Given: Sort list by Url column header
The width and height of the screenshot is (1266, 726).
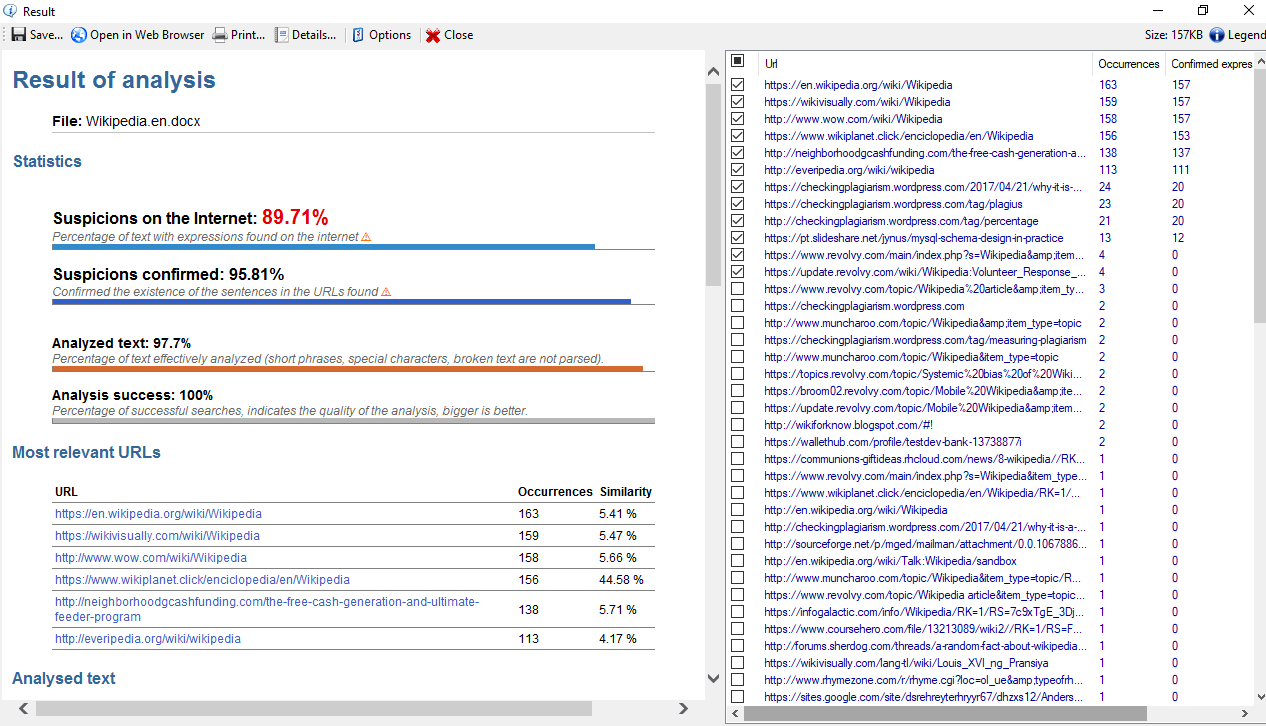Looking at the screenshot, I should pyautogui.click(x=771, y=64).
